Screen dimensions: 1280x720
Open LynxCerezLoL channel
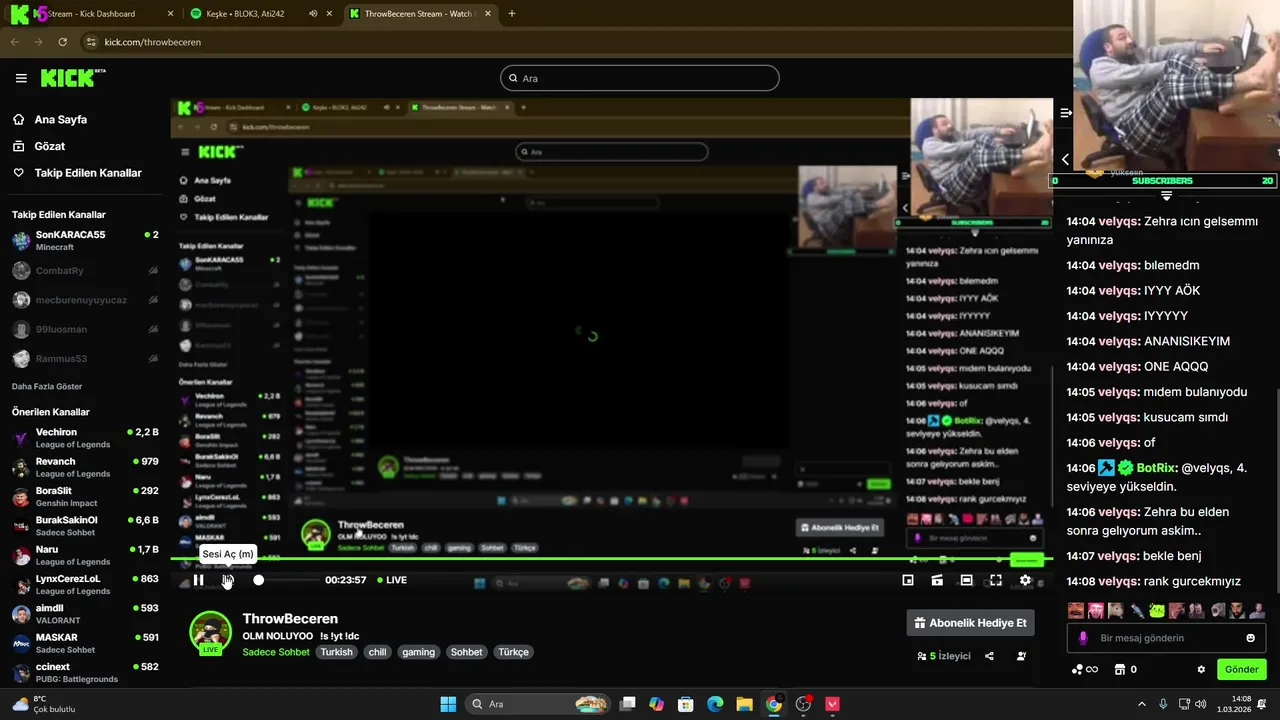click(85, 584)
